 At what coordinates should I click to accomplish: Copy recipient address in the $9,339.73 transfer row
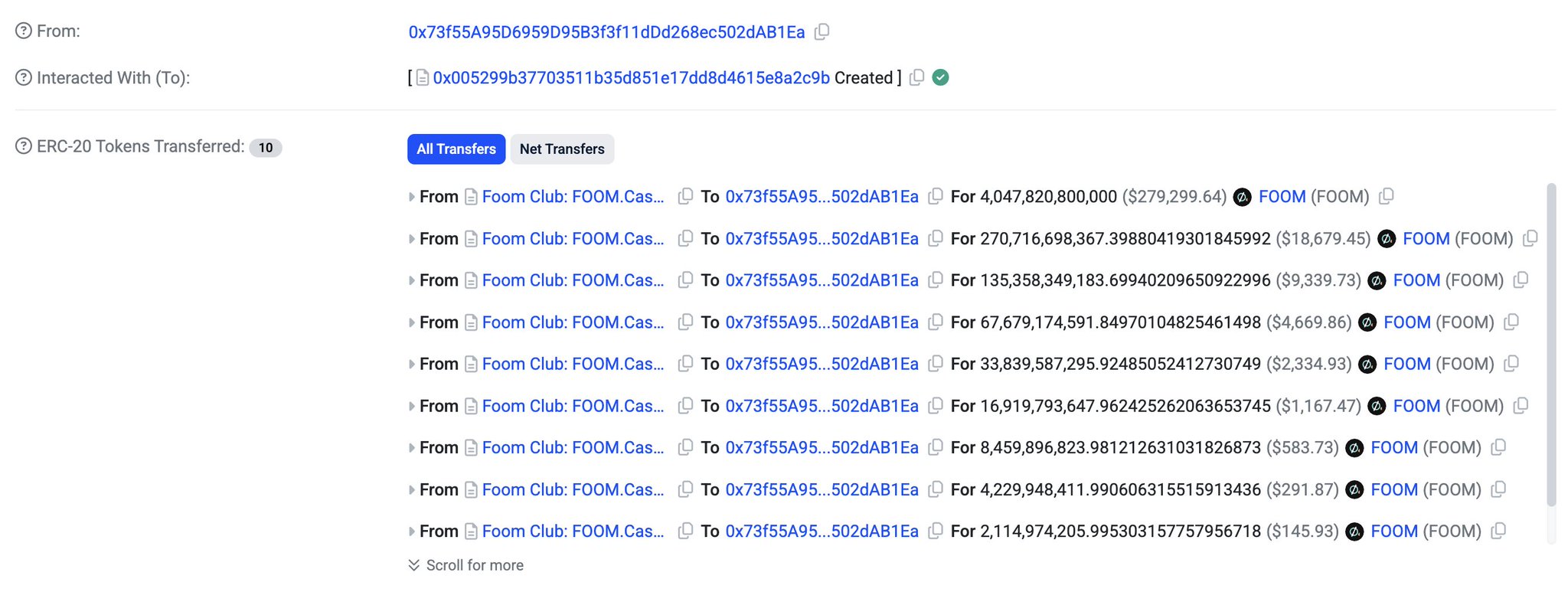(935, 280)
